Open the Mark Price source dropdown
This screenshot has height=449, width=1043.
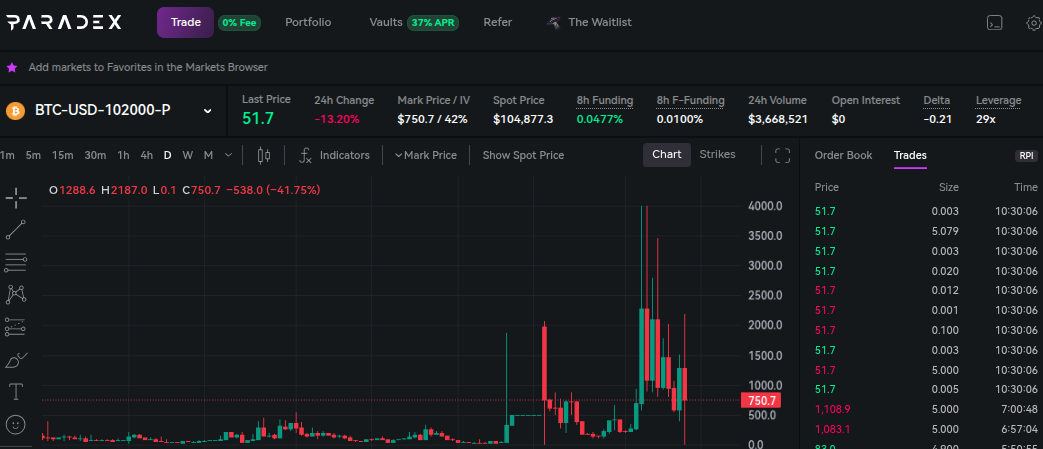(x=426, y=155)
